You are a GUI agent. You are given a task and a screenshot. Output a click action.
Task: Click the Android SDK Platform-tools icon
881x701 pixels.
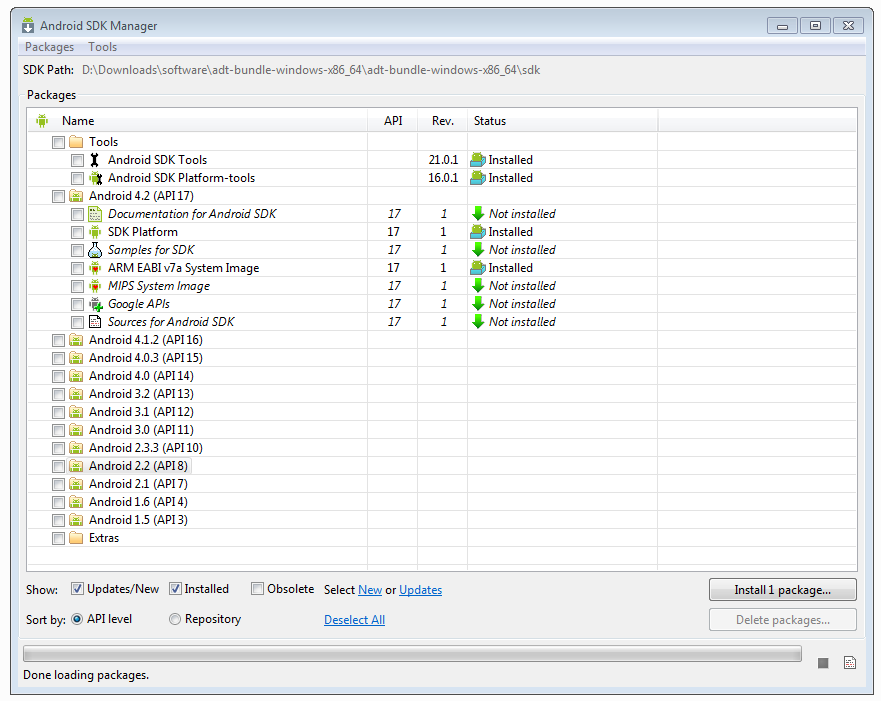tap(96, 178)
